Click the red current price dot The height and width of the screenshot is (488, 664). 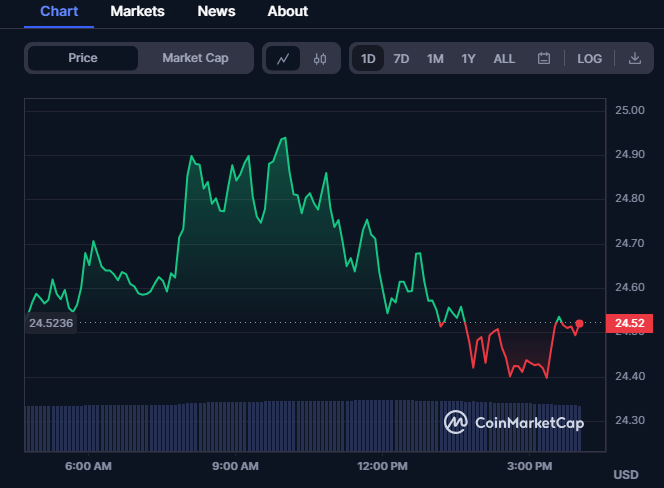(579, 324)
